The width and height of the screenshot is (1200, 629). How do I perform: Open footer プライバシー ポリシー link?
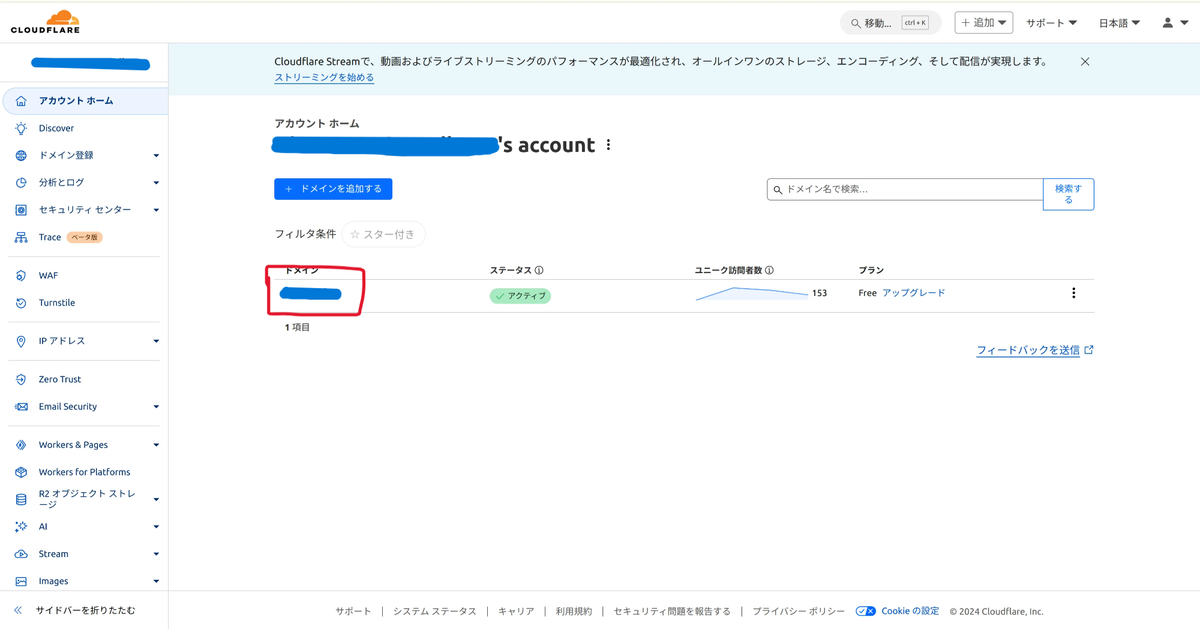coord(798,611)
